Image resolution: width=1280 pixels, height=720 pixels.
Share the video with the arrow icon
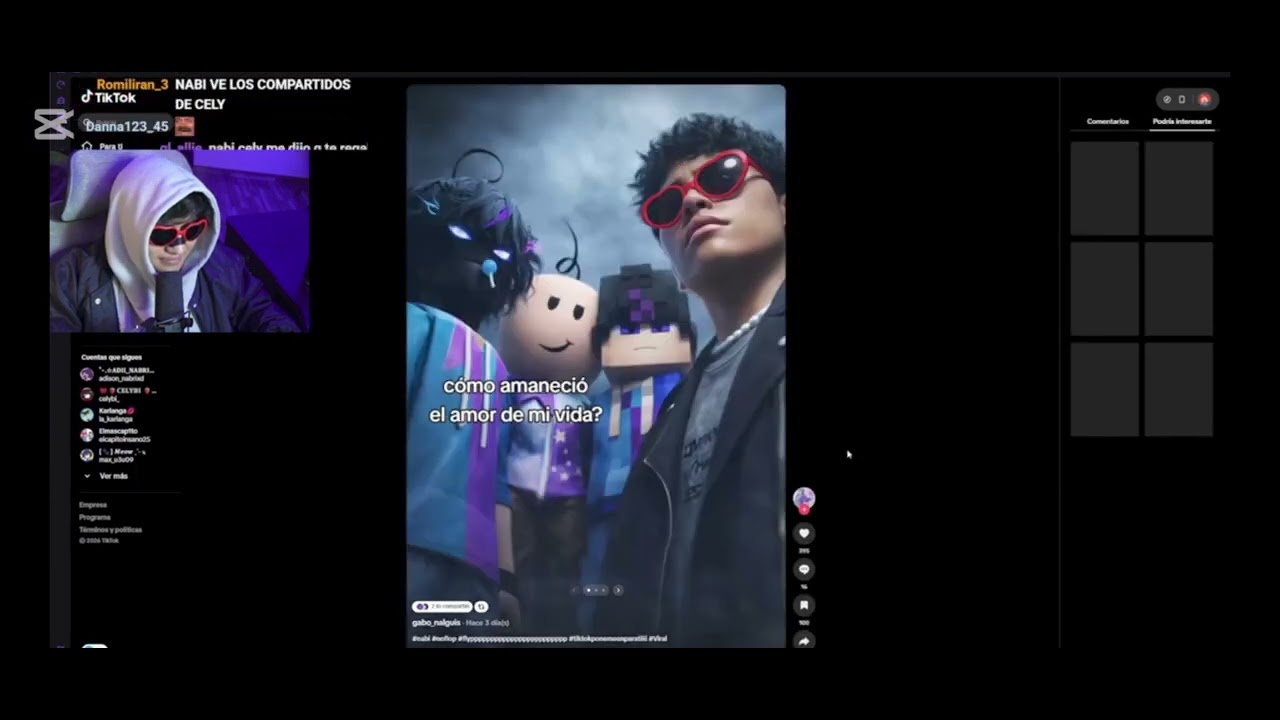tap(804, 641)
